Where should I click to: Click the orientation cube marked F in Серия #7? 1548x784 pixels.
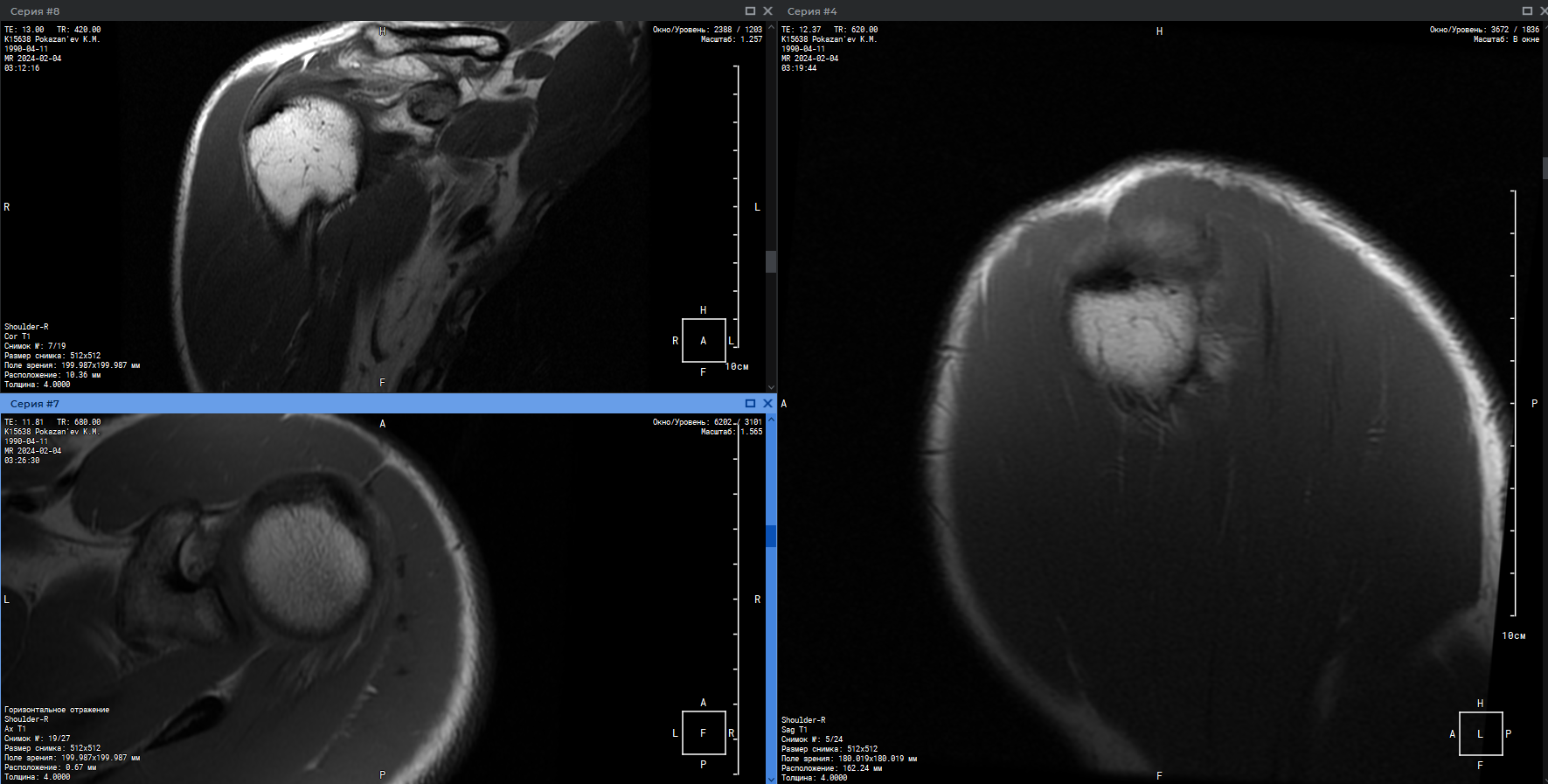[704, 733]
